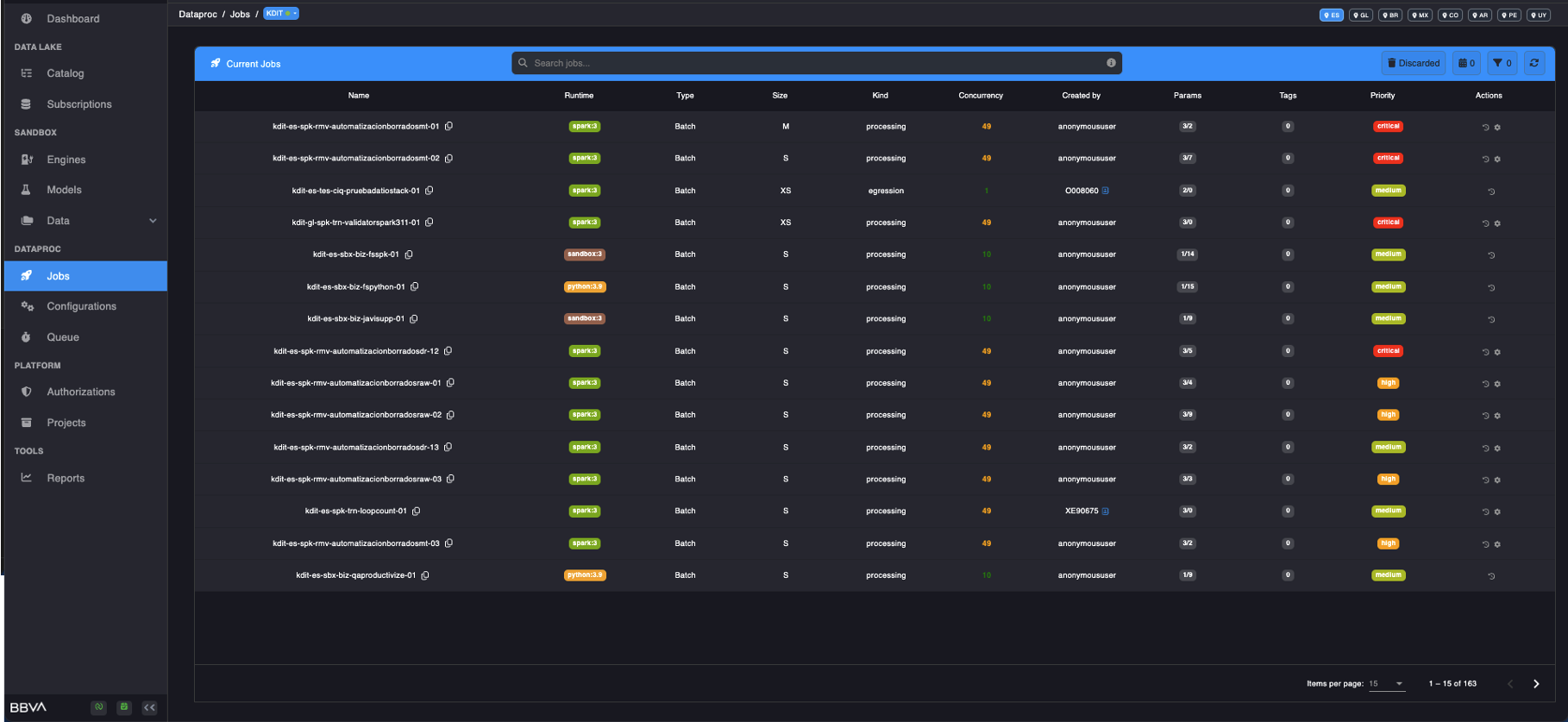Click the refresh jobs icon button
The image size is (1568, 722).
click(1534, 63)
